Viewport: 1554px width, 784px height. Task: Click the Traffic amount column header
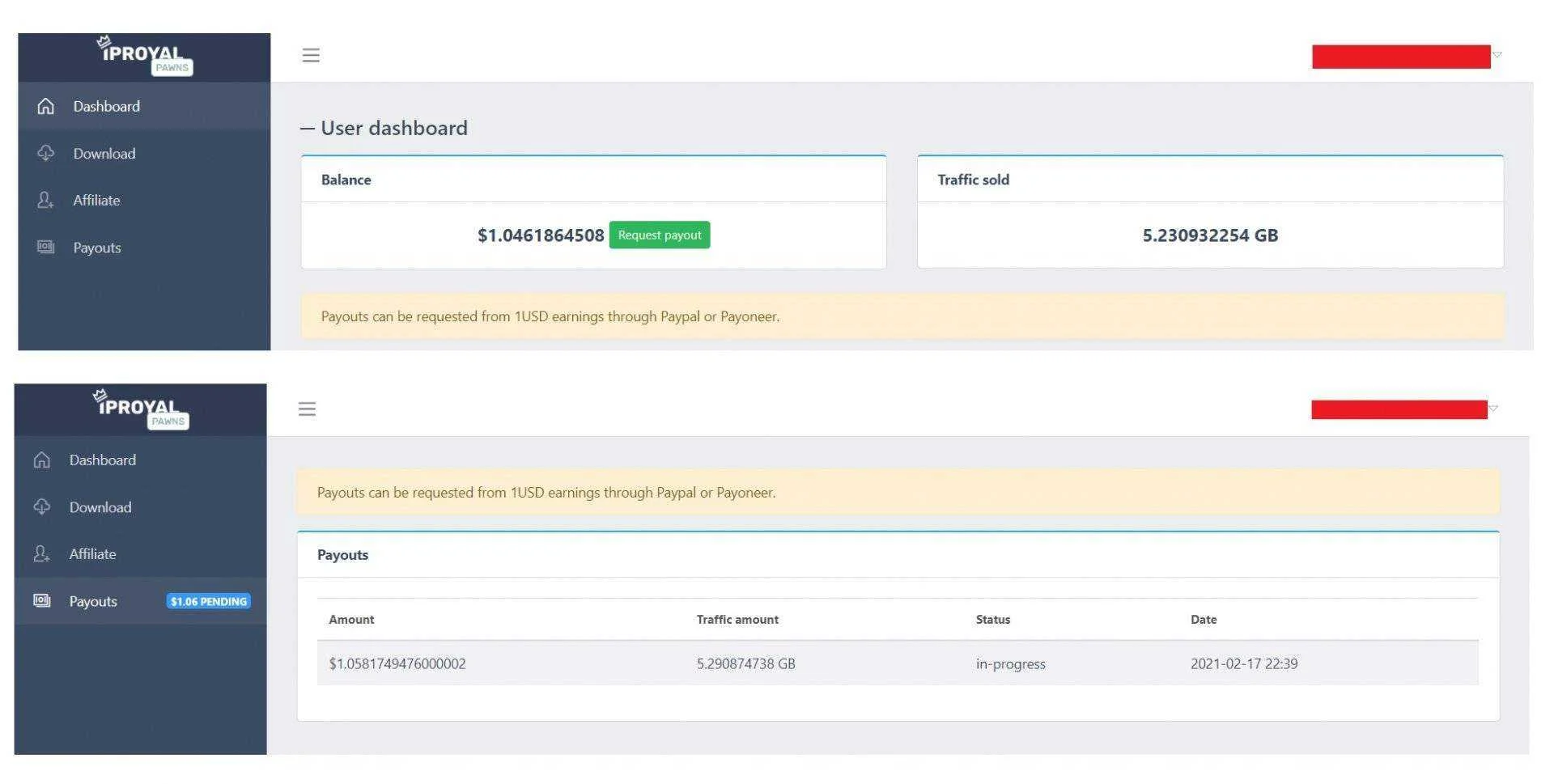coord(737,619)
